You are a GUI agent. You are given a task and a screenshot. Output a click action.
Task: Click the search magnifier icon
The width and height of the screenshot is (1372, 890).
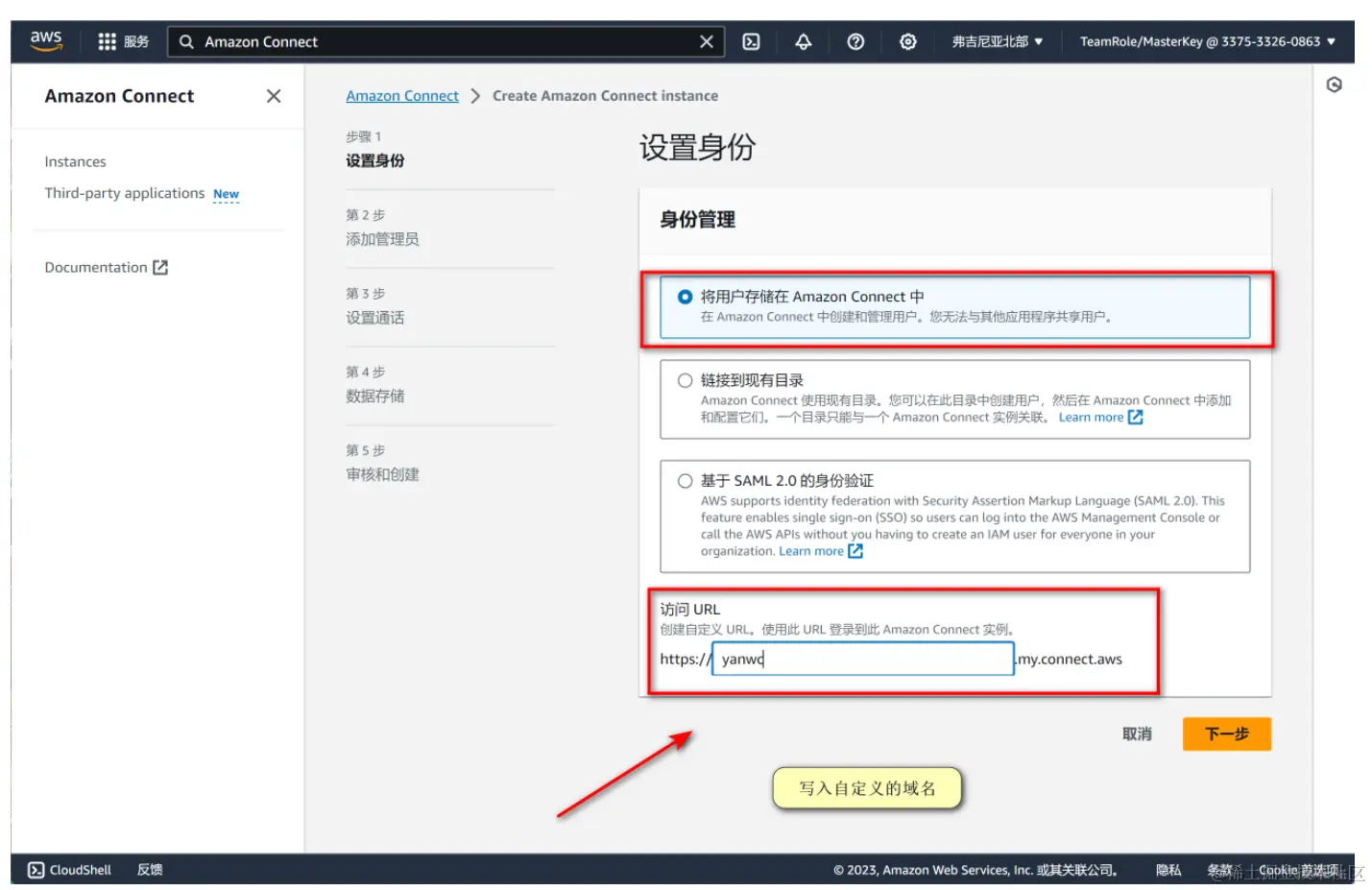(186, 41)
